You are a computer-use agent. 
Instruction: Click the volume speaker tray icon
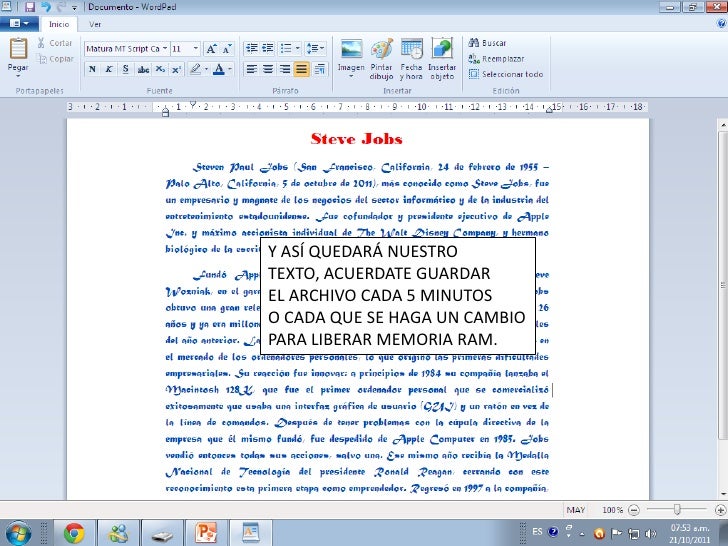[x=651, y=533]
